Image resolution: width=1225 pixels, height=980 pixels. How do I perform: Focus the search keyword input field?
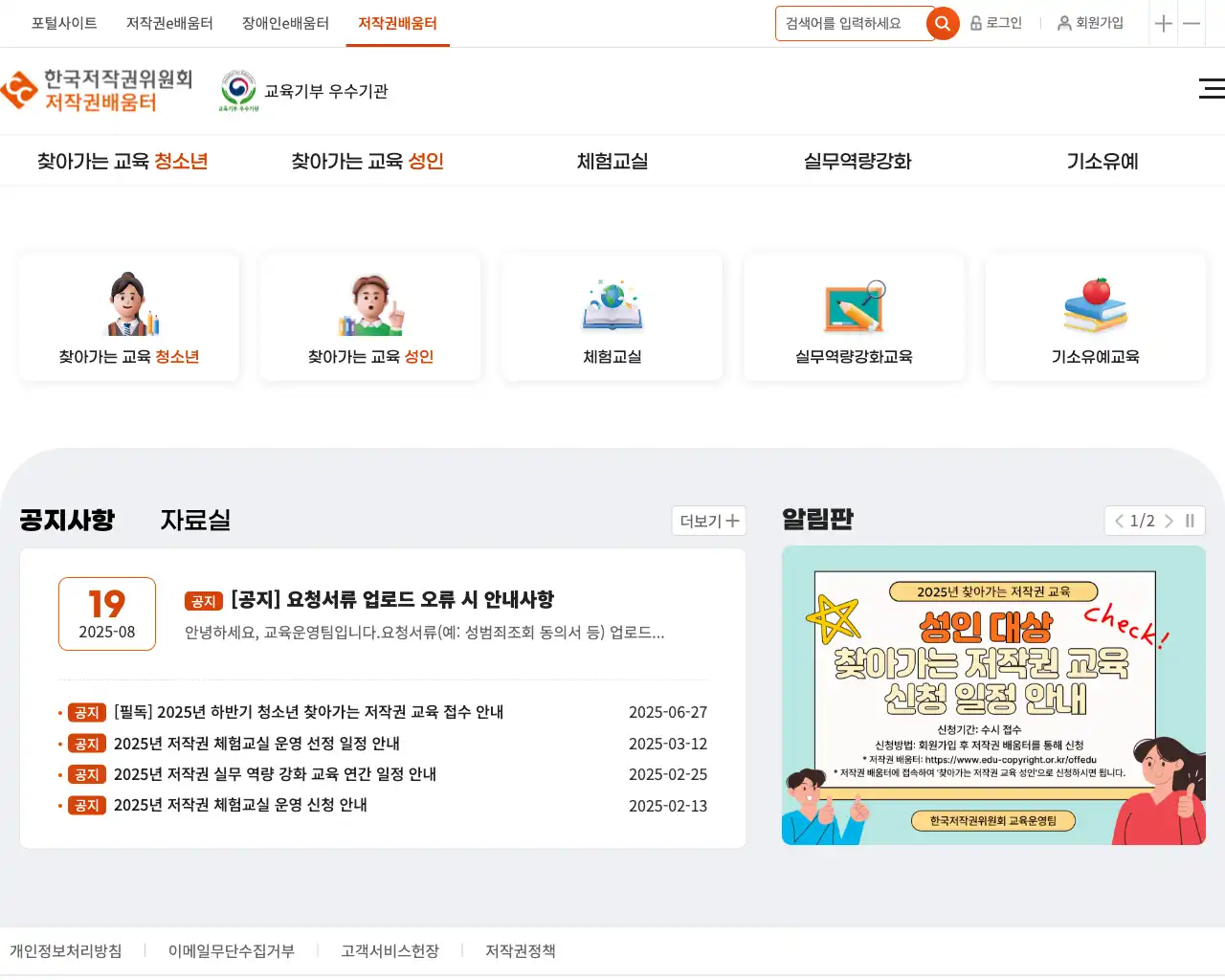(x=850, y=24)
